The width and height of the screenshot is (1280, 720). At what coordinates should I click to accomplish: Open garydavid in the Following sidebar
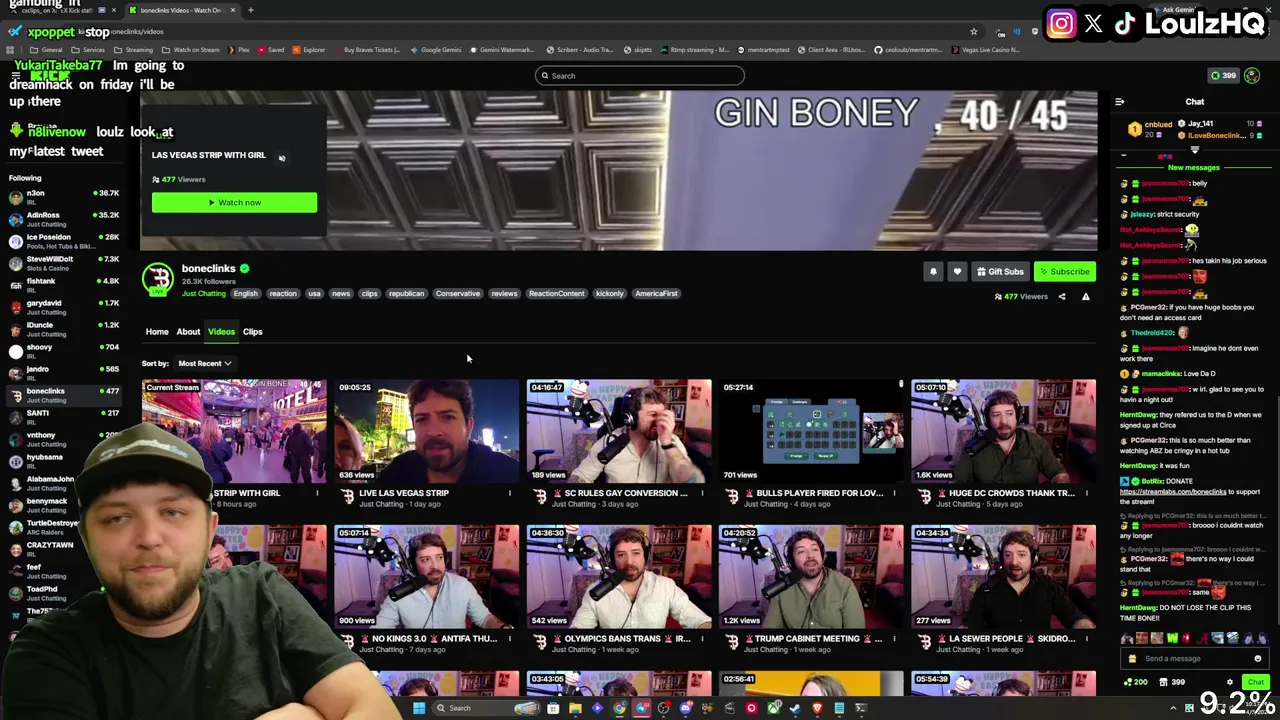64,307
